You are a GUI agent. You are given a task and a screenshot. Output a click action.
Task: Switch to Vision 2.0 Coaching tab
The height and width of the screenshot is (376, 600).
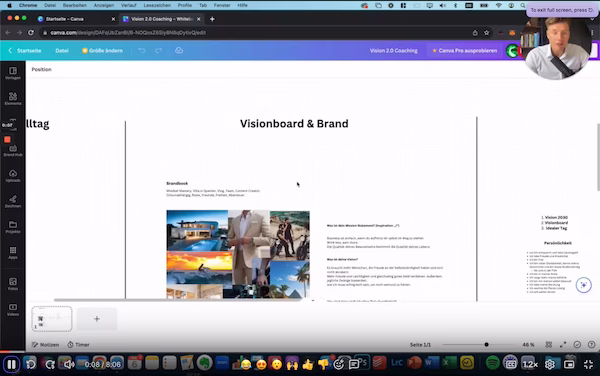[161, 19]
